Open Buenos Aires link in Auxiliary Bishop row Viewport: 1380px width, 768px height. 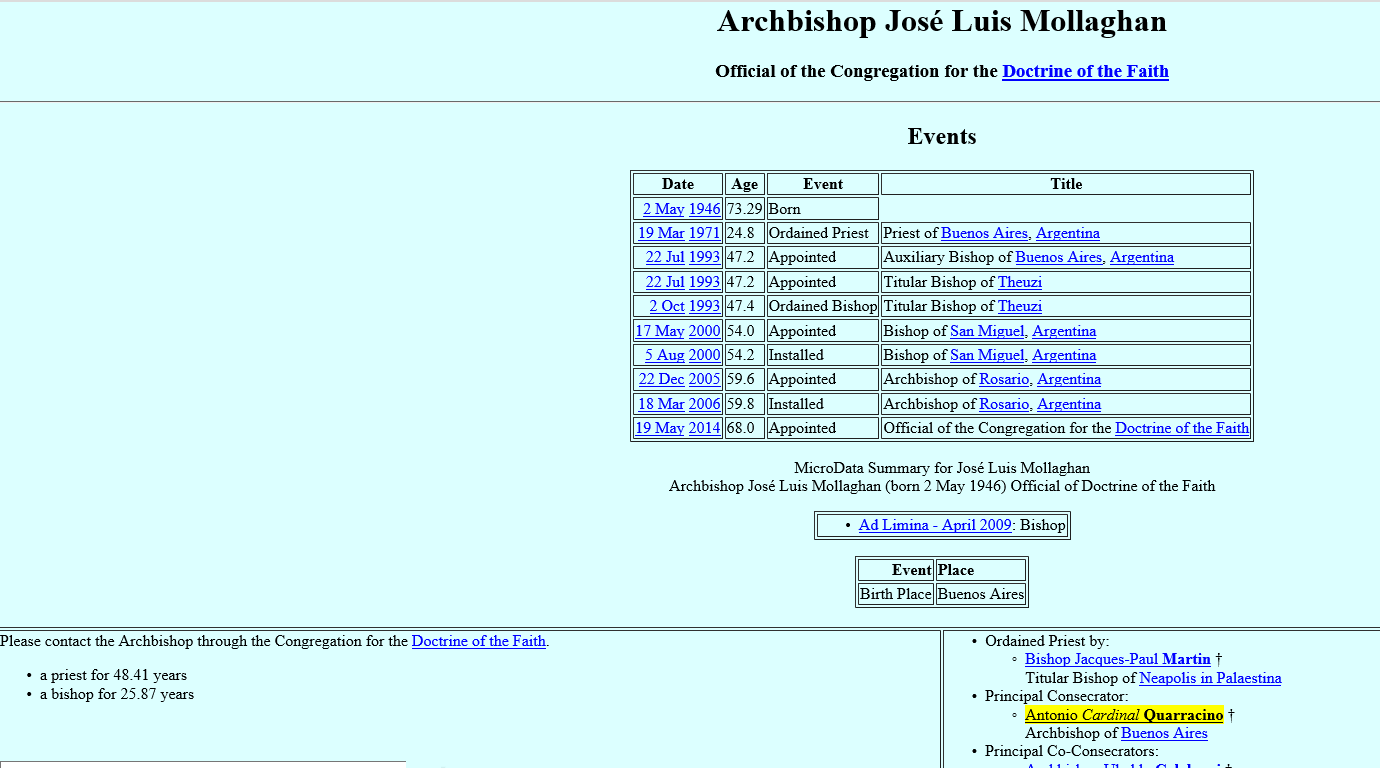pos(1058,257)
